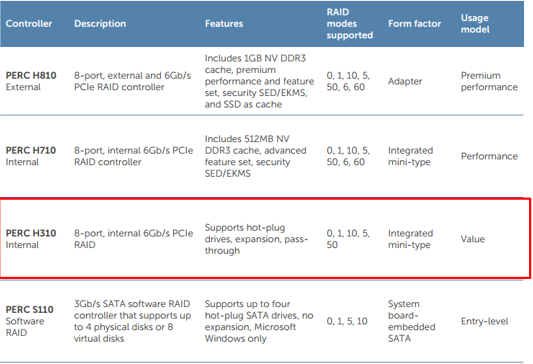Click the Description column header
533x364 pixels.
tap(100, 23)
